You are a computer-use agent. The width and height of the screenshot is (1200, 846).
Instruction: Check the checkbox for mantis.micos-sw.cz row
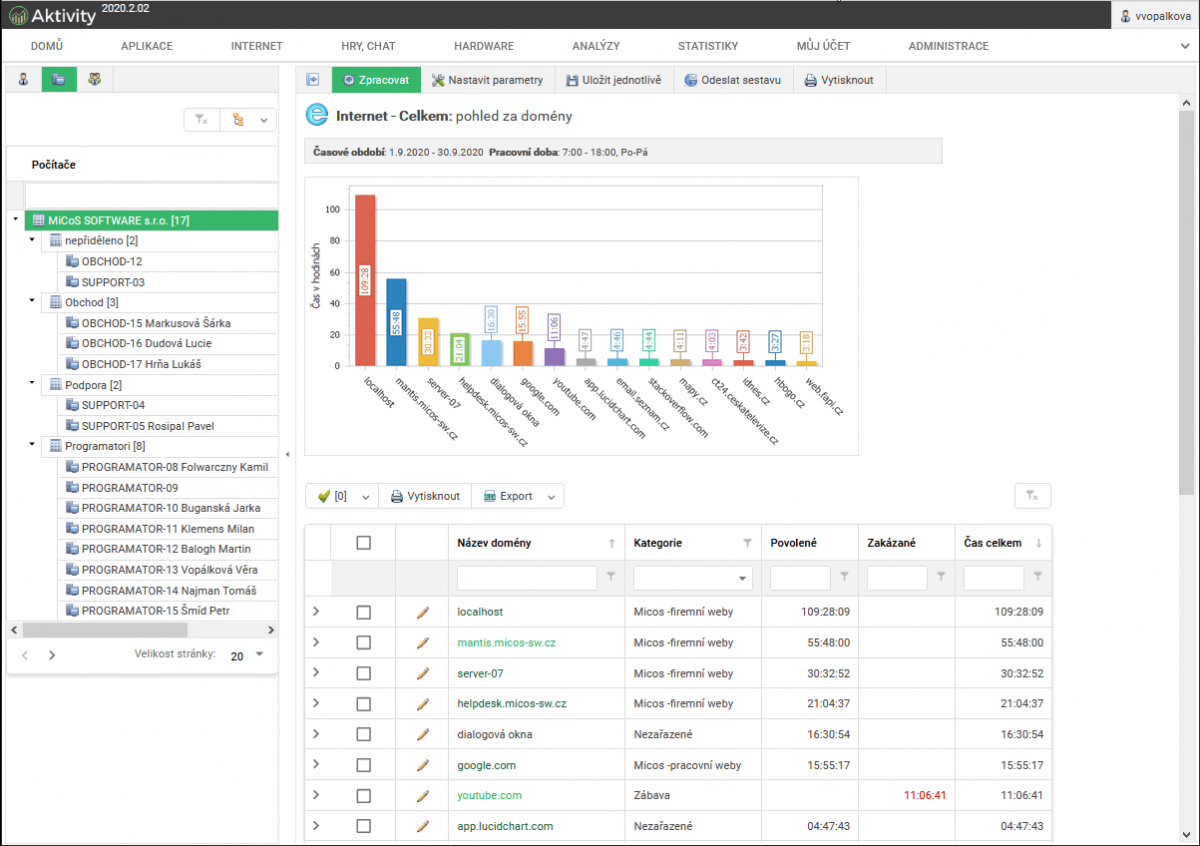(363, 643)
